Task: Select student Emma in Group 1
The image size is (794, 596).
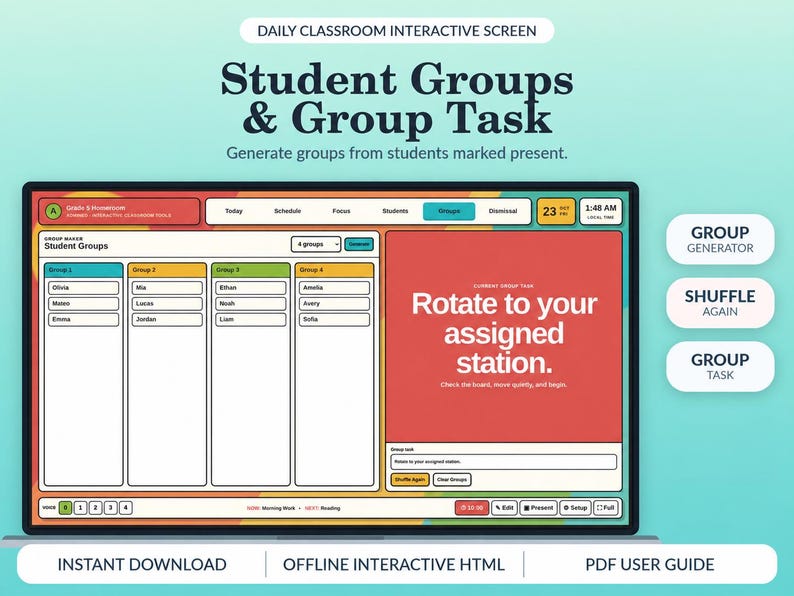Action: pyautogui.click(x=84, y=320)
